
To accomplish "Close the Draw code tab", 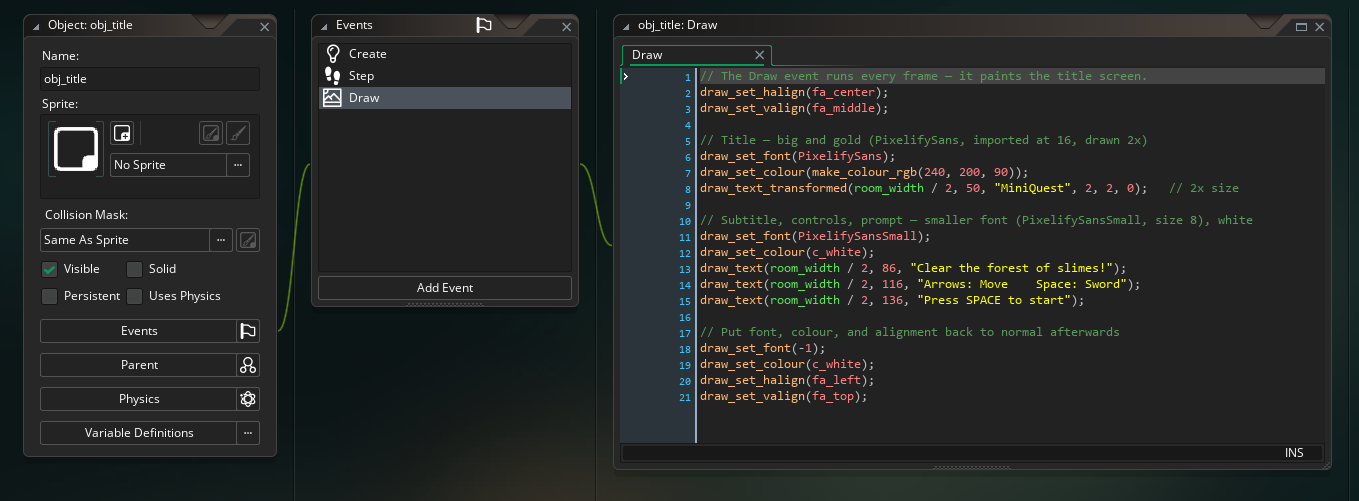I will pyautogui.click(x=760, y=55).
